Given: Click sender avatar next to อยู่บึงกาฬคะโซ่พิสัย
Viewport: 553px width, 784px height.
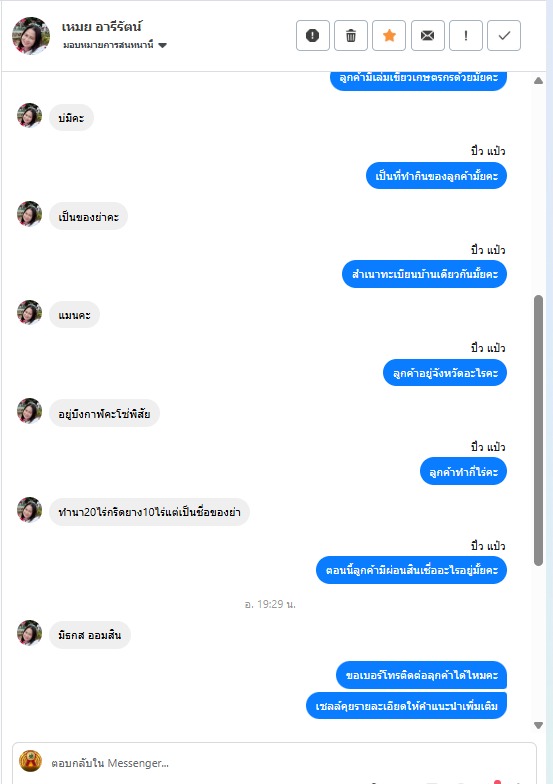Looking at the screenshot, I should click(30, 410).
